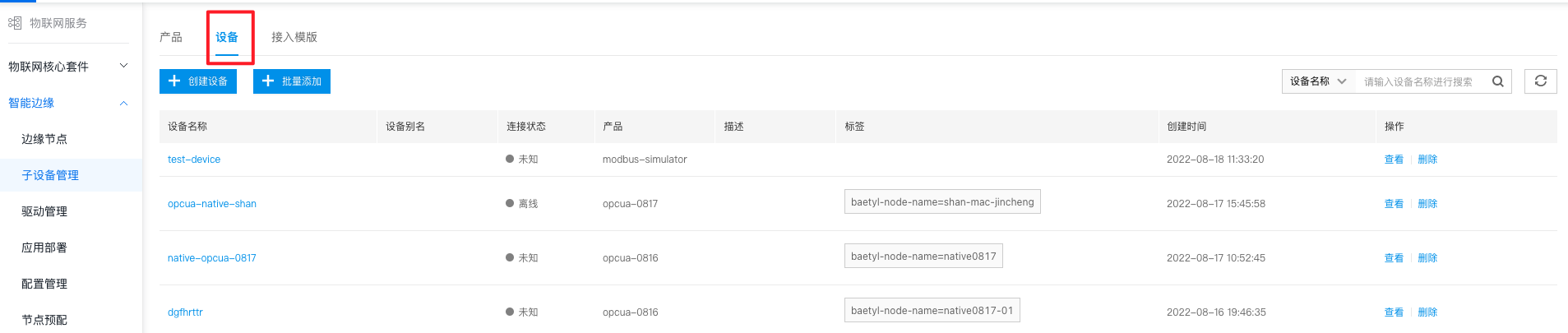Collapse the 智能边缘 menu section
This screenshot has height=333, width=1568.
[x=124, y=103]
